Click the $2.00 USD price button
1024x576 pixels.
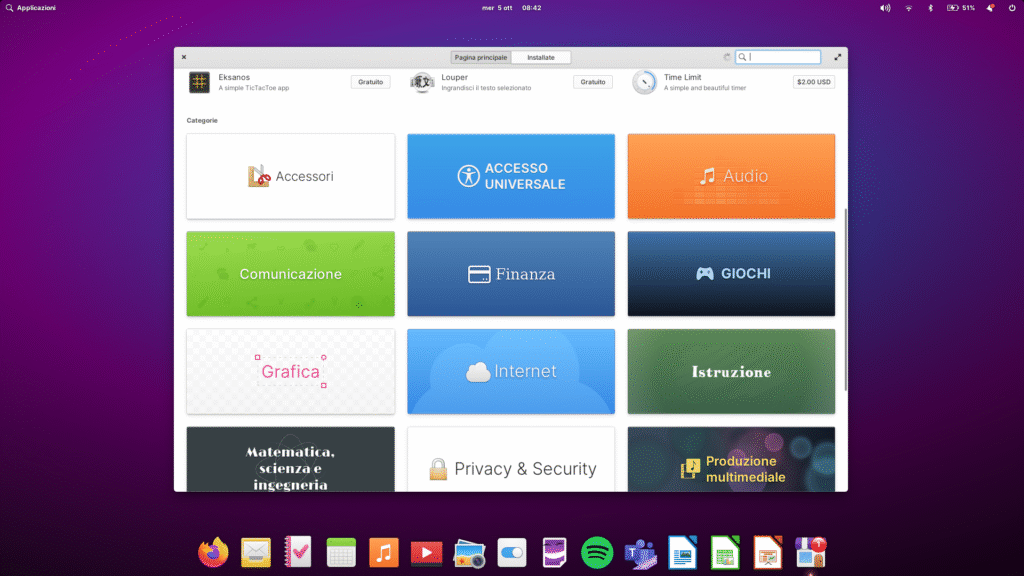[x=814, y=82]
